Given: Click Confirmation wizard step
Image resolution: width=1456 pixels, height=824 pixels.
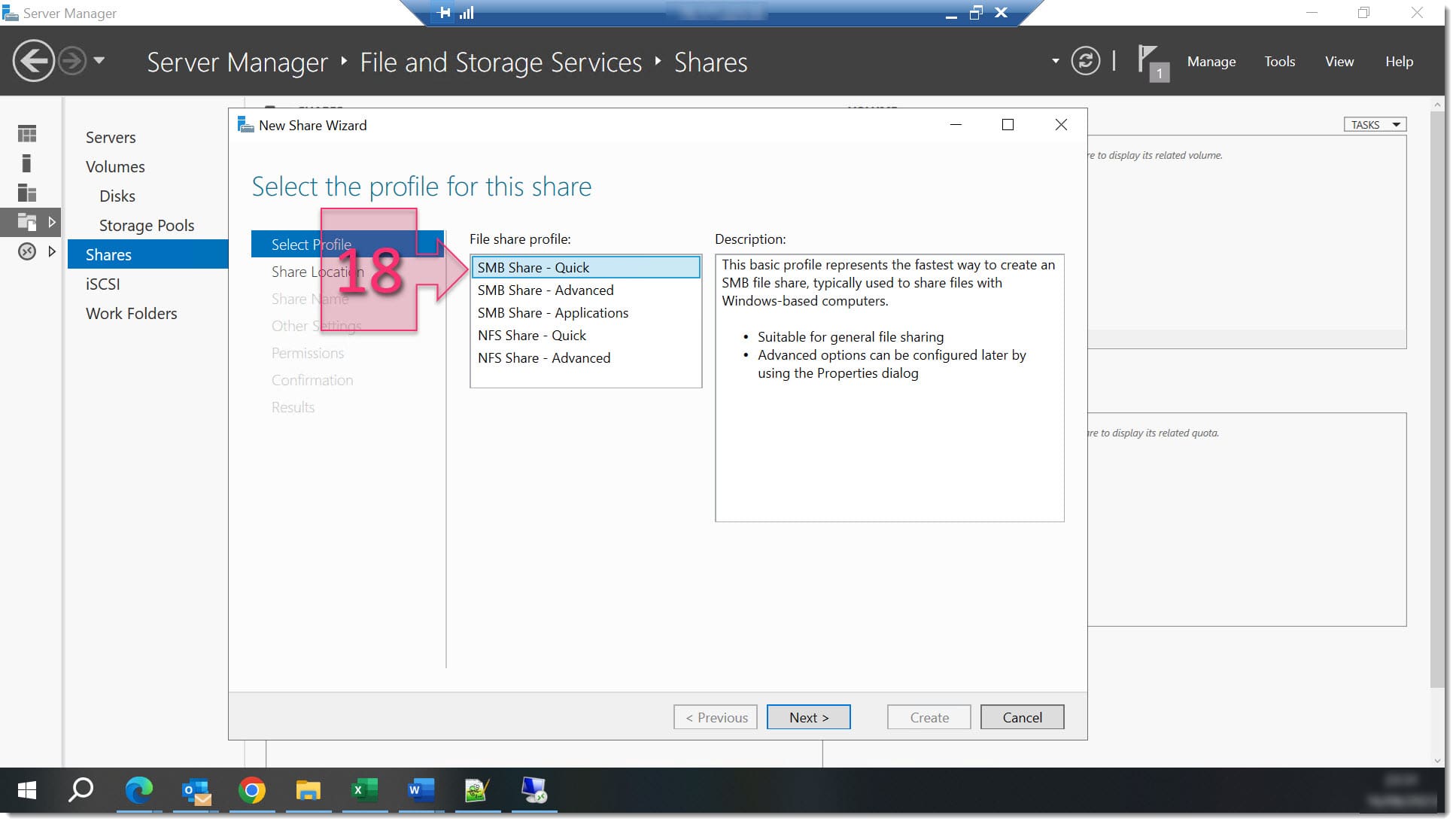Looking at the screenshot, I should (x=312, y=380).
